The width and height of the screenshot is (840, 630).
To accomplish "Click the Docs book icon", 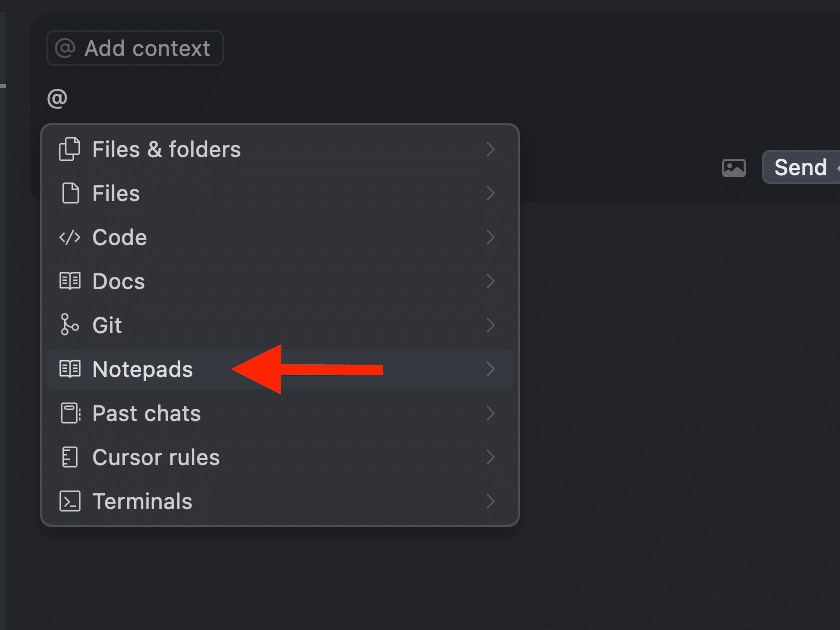I will (x=70, y=282).
